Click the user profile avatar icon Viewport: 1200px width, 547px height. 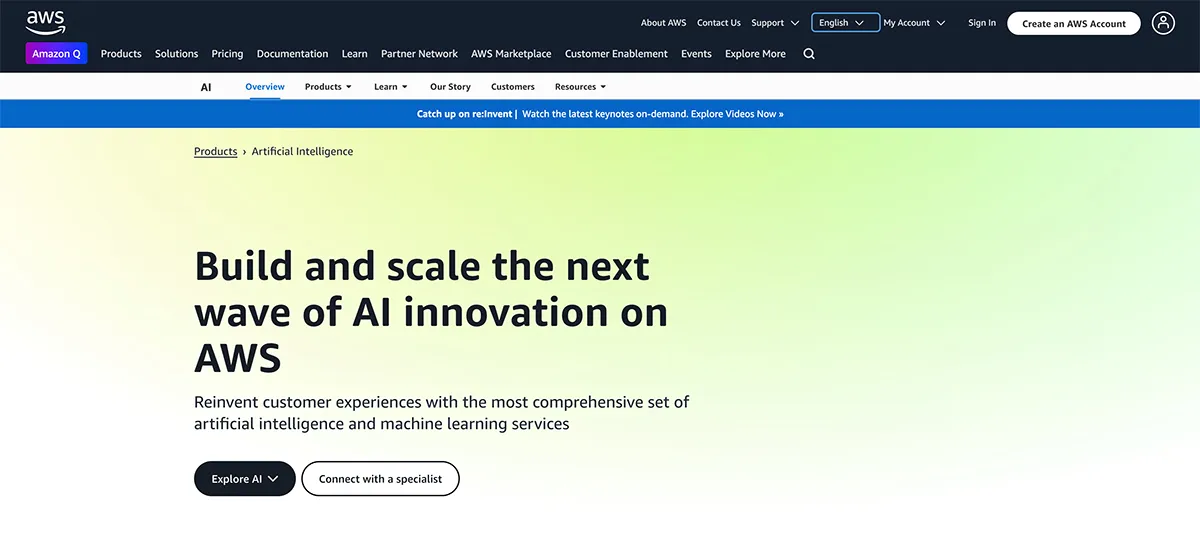coord(1163,23)
